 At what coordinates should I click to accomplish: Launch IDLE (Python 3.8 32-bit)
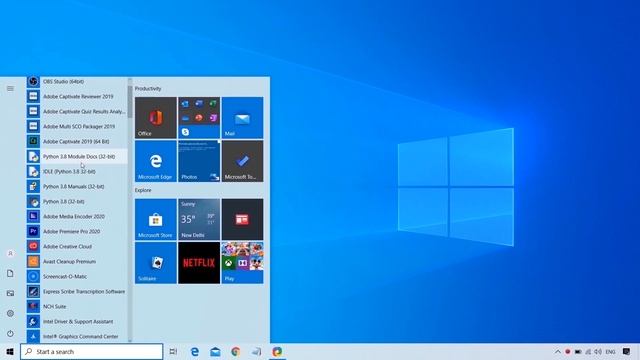click(77, 171)
